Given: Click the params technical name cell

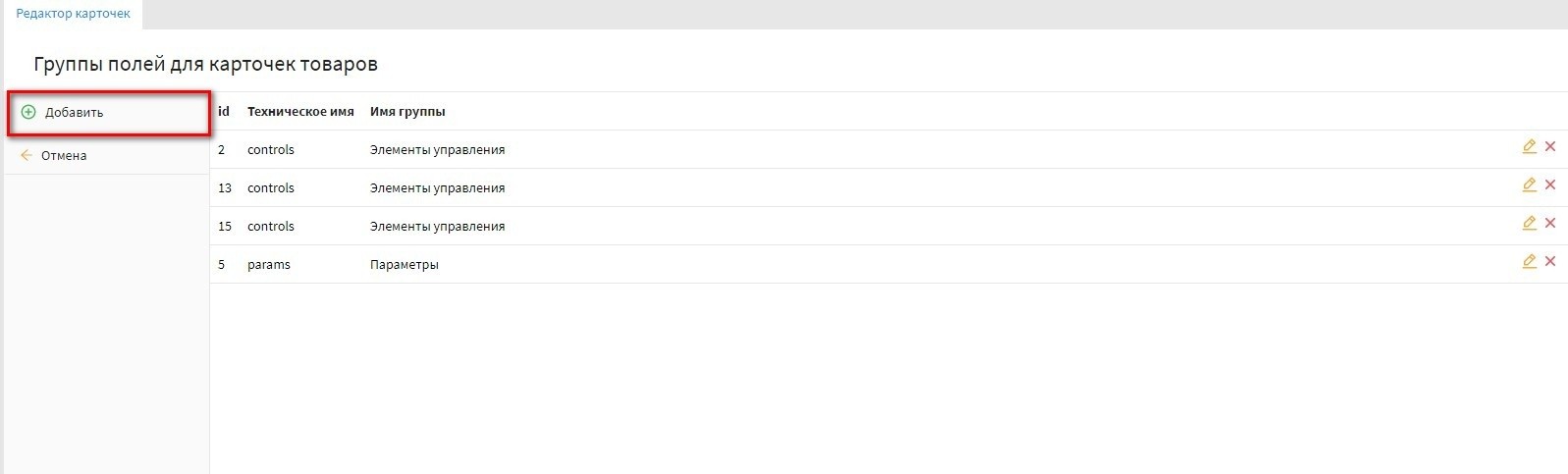Looking at the screenshot, I should click(269, 265).
